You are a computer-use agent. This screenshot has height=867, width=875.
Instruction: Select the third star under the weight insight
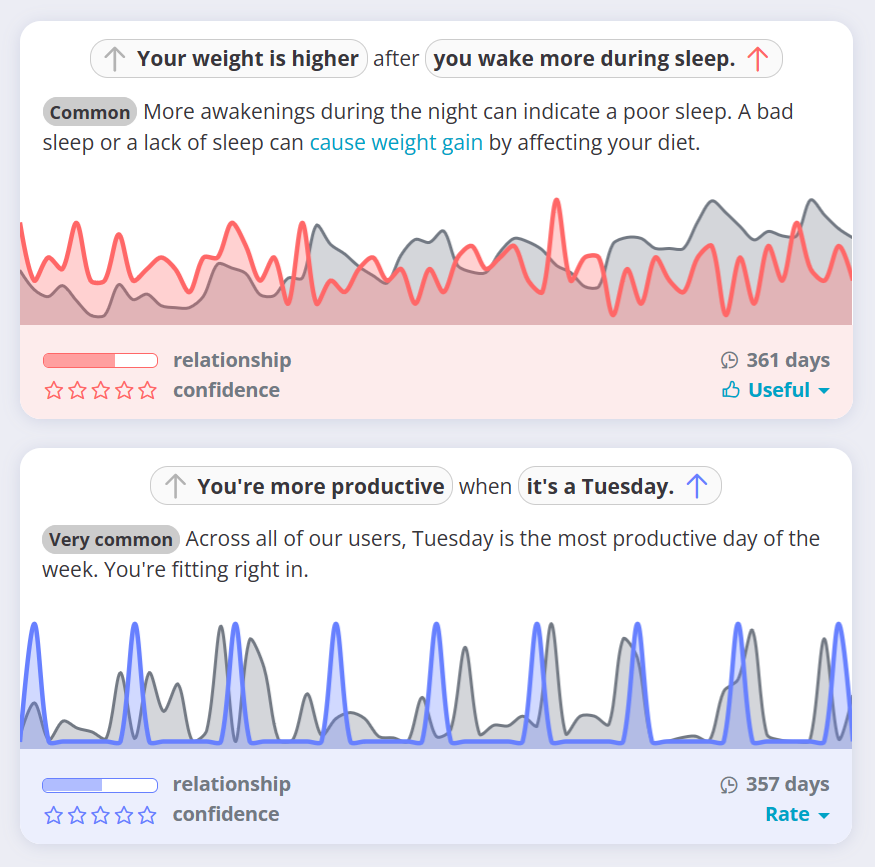pyautogui.click(x=100, y=390)
